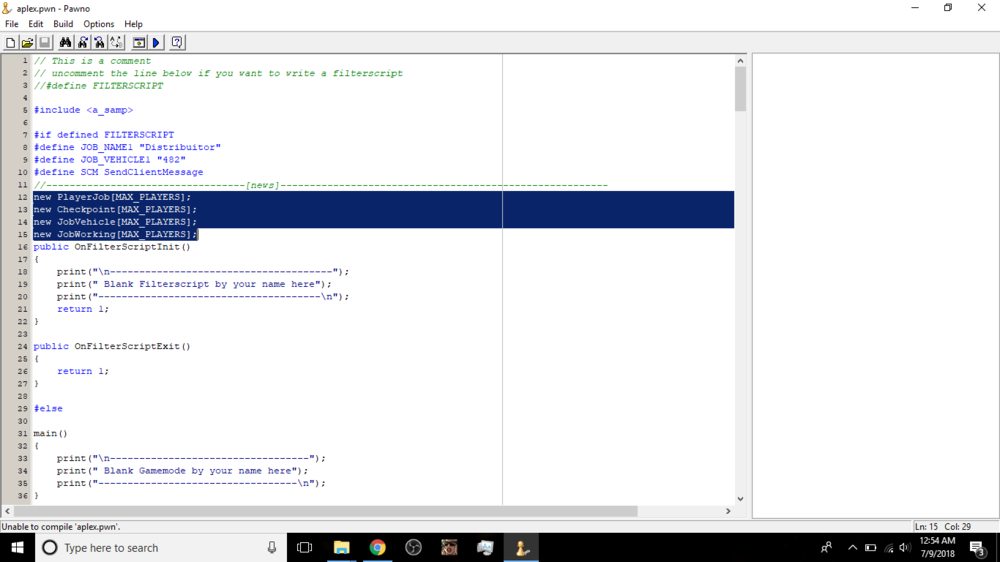Click 'Unable to compile' status message

[61, 527]
